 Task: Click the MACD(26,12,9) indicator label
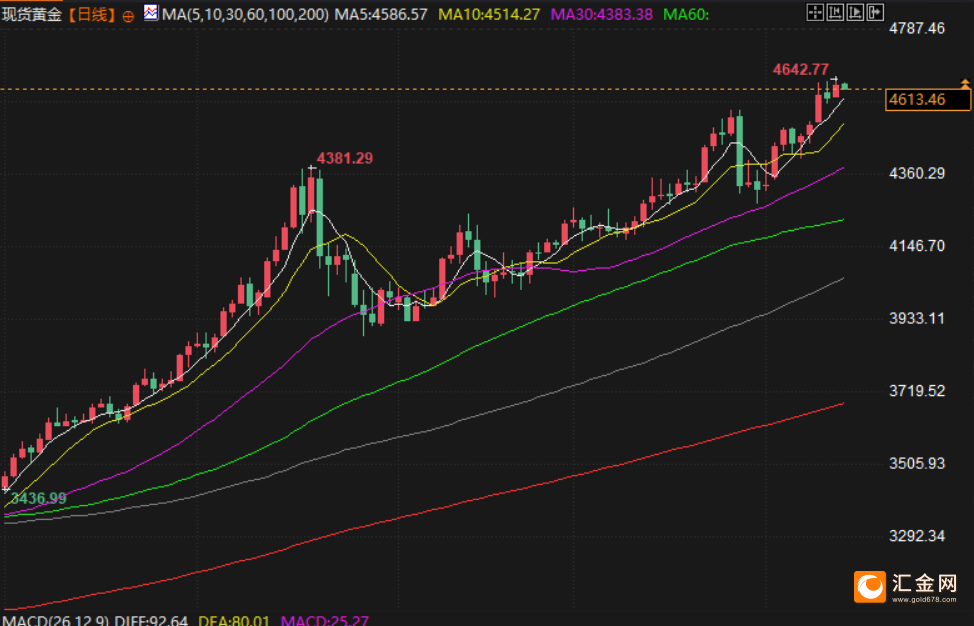tap(55, 620)
